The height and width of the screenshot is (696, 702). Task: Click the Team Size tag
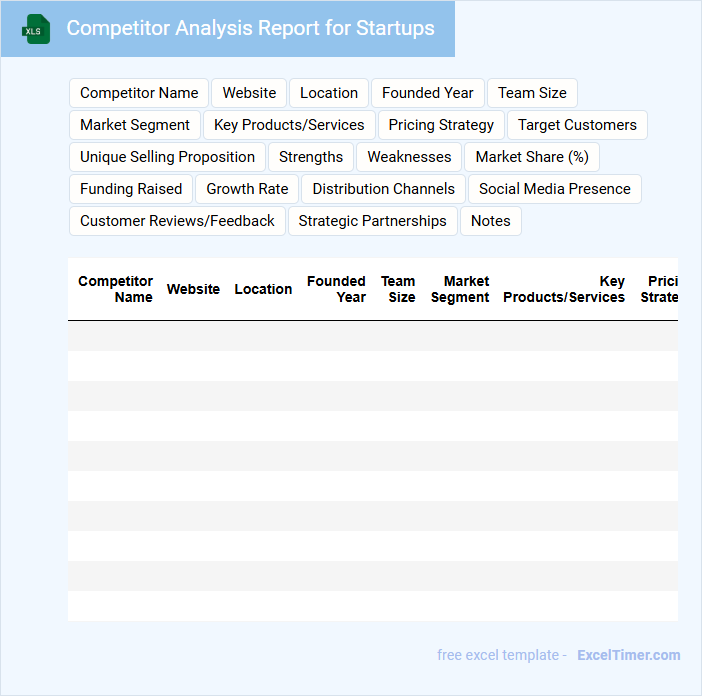pyautogui.click(x=532, y=93)
